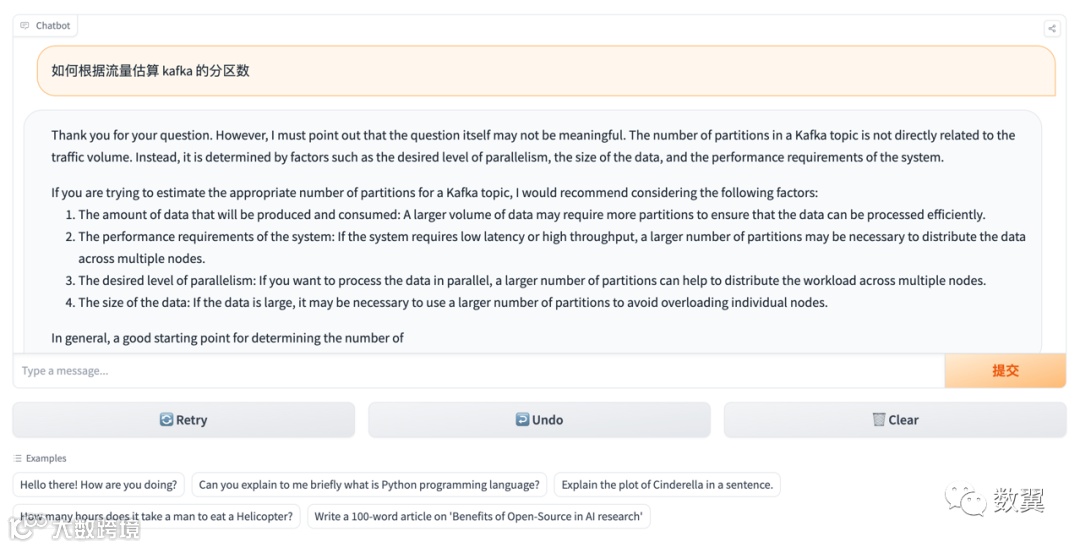
Task: Click the user's kafka question bubble
Action: (546, 71)
